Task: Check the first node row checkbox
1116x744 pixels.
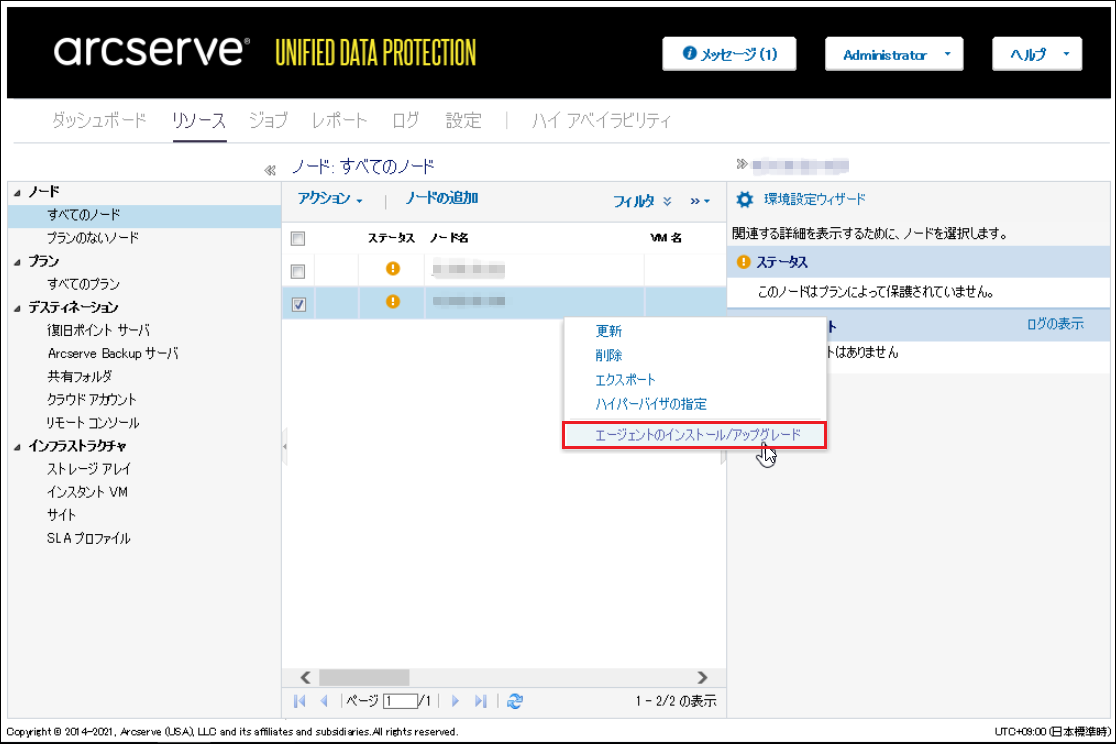Action: (298, 271)
